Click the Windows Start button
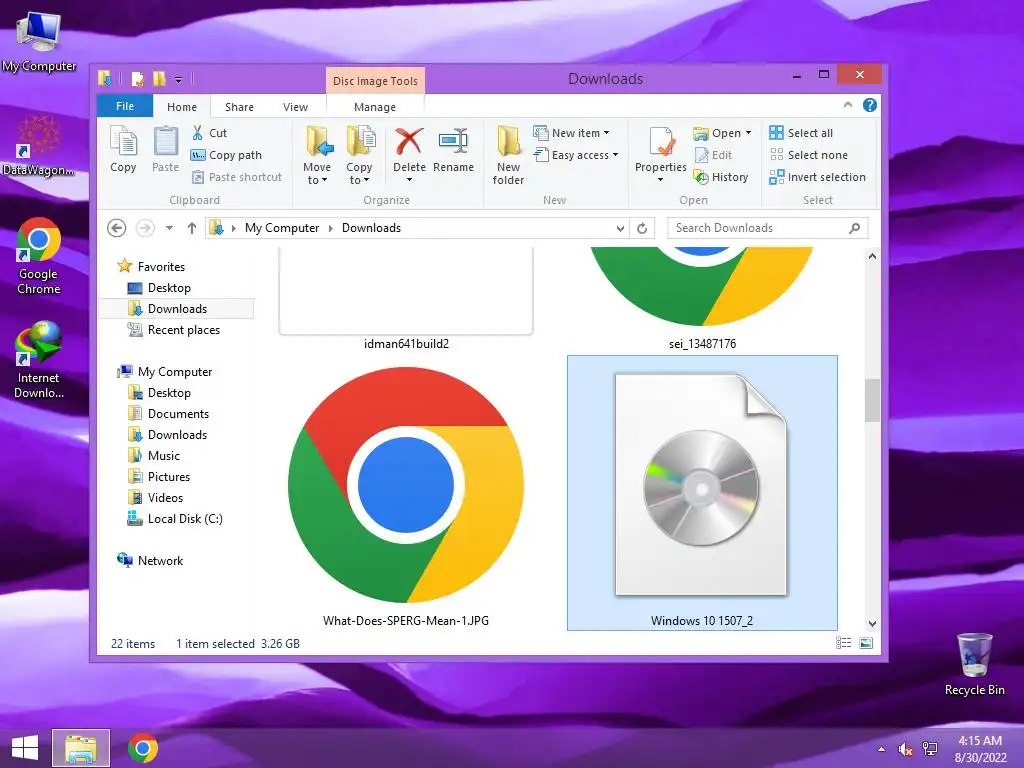 point(25,748)
